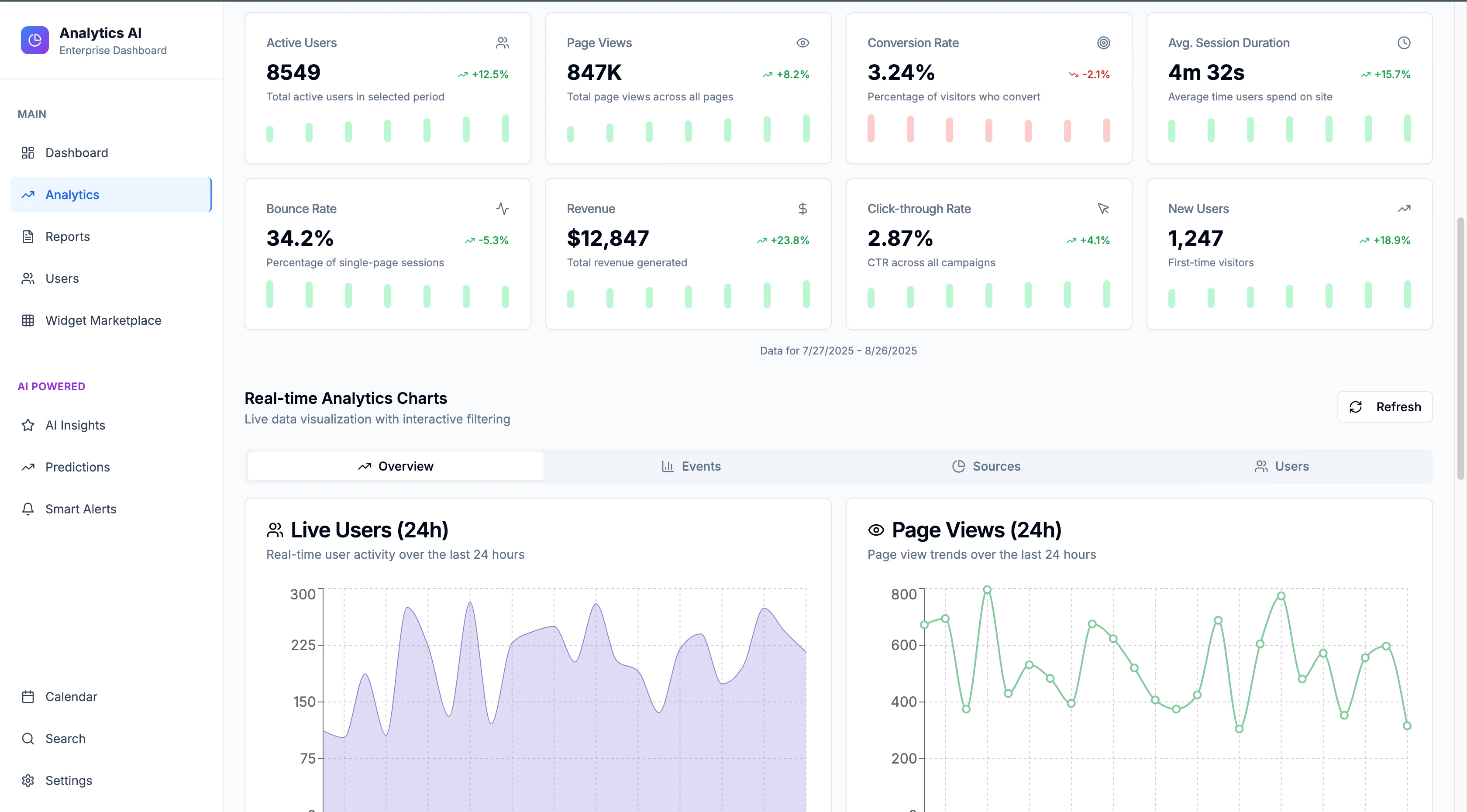Select Analytics in the sidebar
The height and width of the screenshot is (812, 1467).
pyautogui.click(x=111, y=195)
